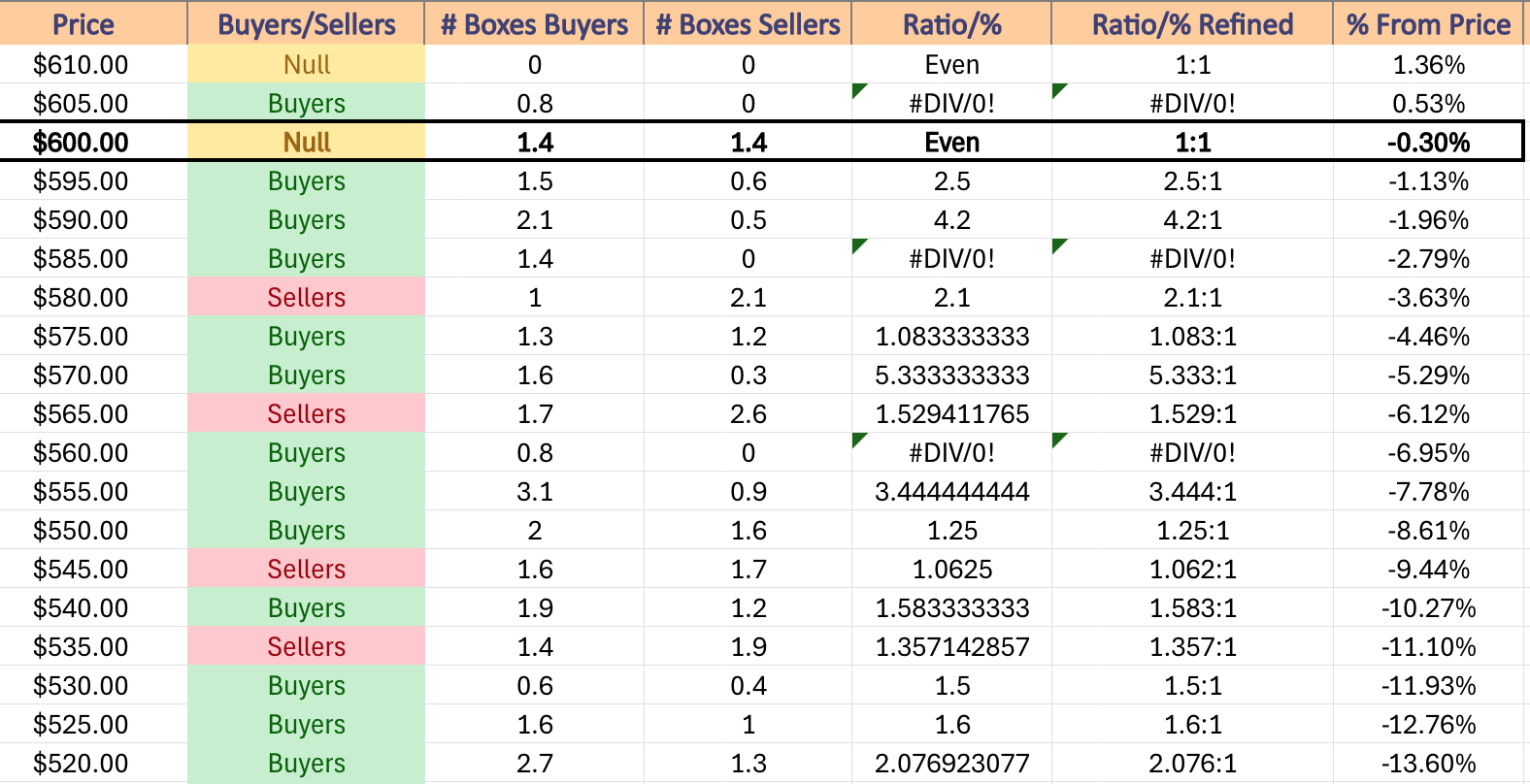The width and height of the screenshot is (1530, 784).
Task: Click the #DIV/0! Refined cell in $585.00 row
Action: pos(1192,258)
